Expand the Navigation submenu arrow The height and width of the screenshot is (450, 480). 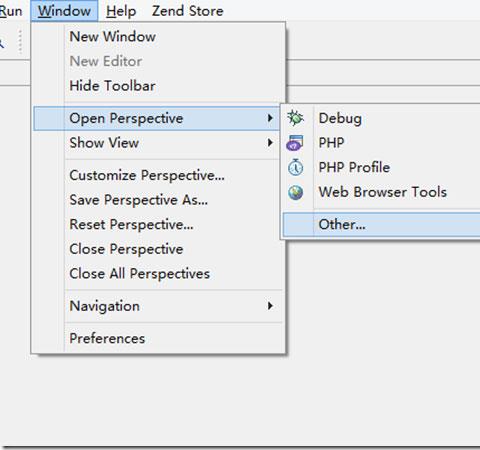(270, 306)
